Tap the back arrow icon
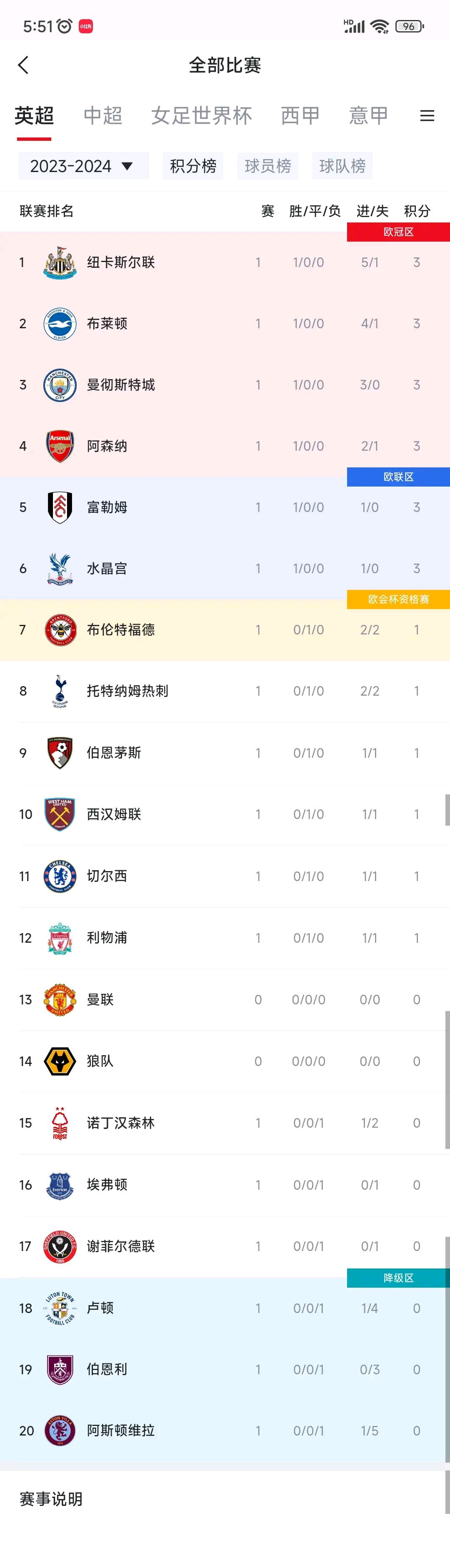 coord(23,65)
